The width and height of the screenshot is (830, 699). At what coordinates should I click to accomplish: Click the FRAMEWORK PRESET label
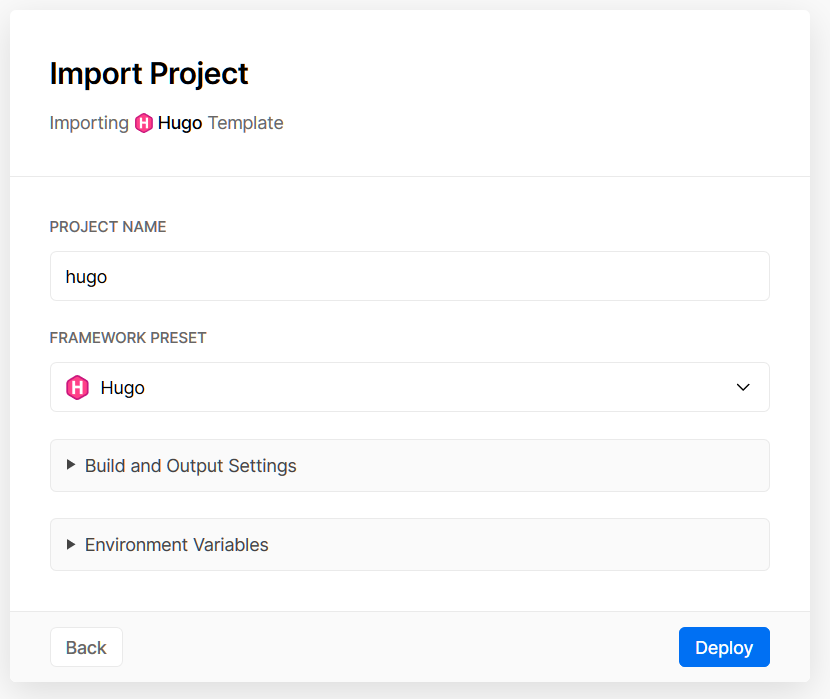click(128, 338)
